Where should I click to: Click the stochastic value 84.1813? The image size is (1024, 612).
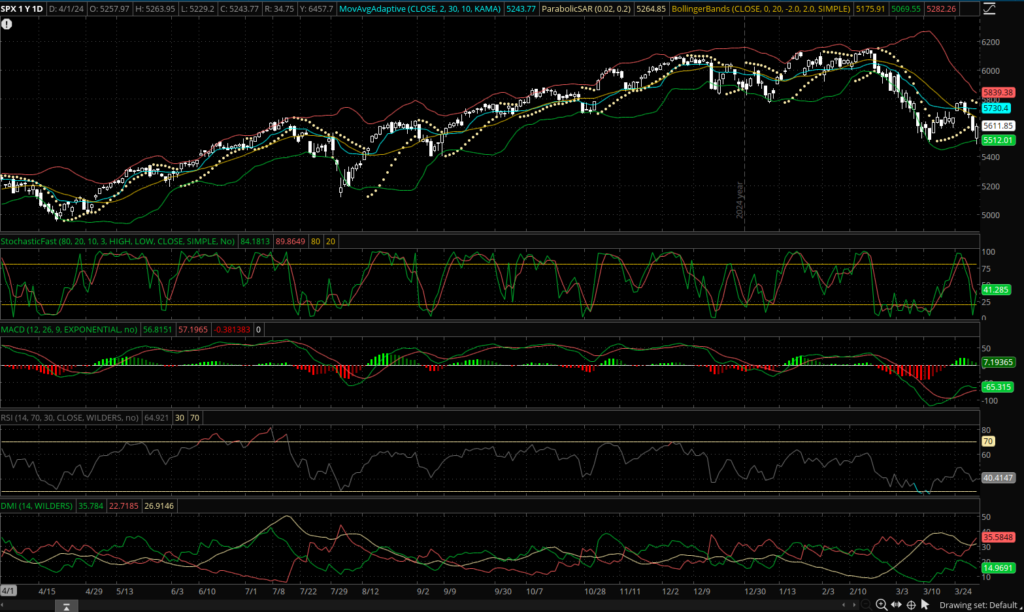pyautogui.click(x=255, y=241)
